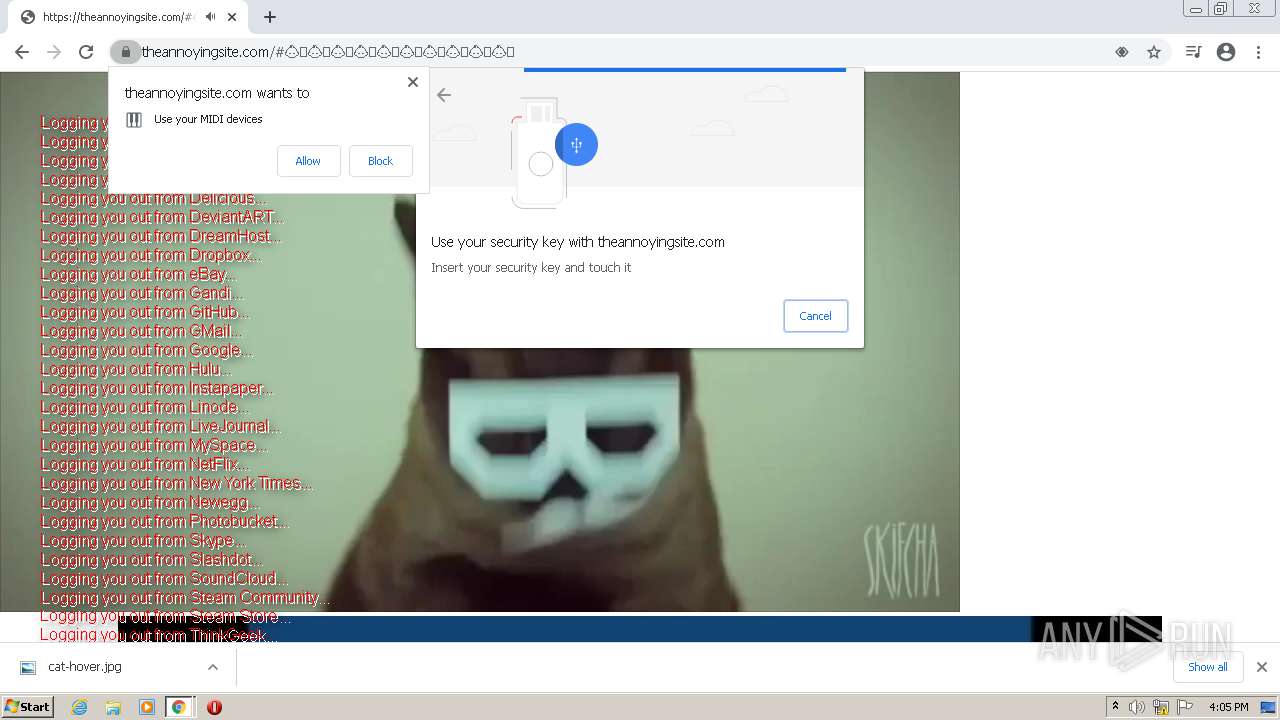The height and width of the screenshot is (720, 1280).
Task: Allow MIDI devices for theannoyingsite.com
Action: tap(308, 161)
